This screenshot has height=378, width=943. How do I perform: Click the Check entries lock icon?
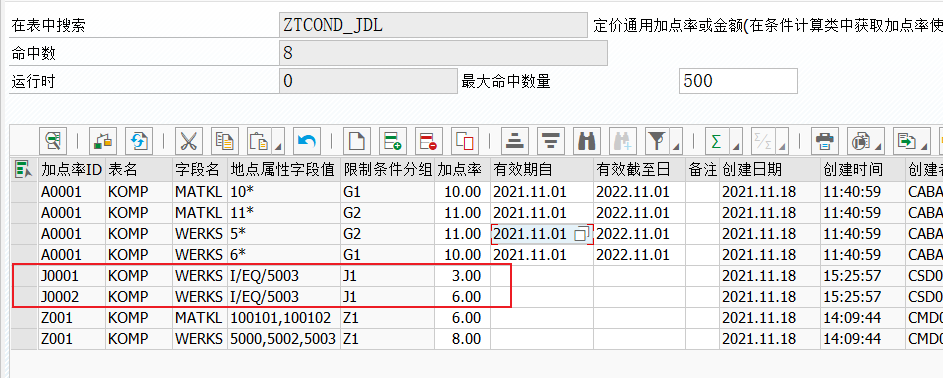pyautogui.click(x=102, y=142)
